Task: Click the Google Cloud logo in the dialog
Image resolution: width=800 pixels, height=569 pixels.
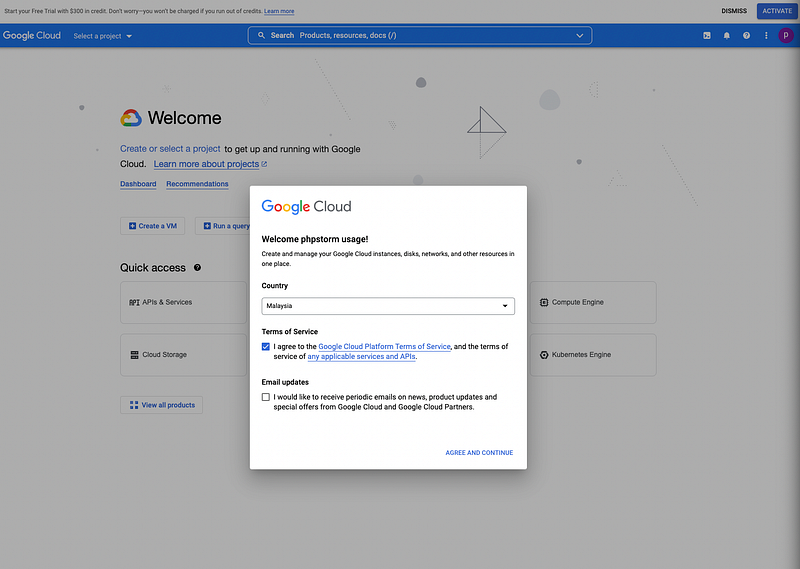Action: point(306,207)
